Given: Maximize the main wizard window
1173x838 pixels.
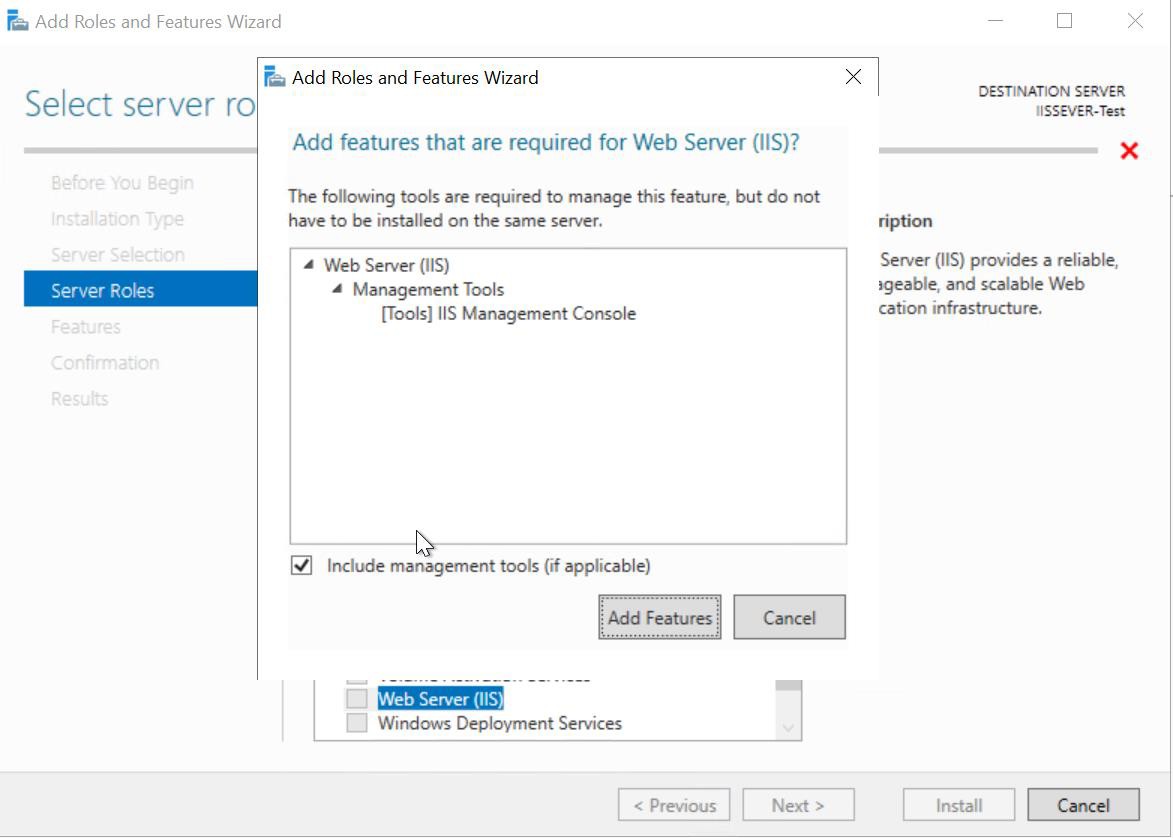Looking at the screenshot, I should pyautogui.click(x=1065, y=21).
